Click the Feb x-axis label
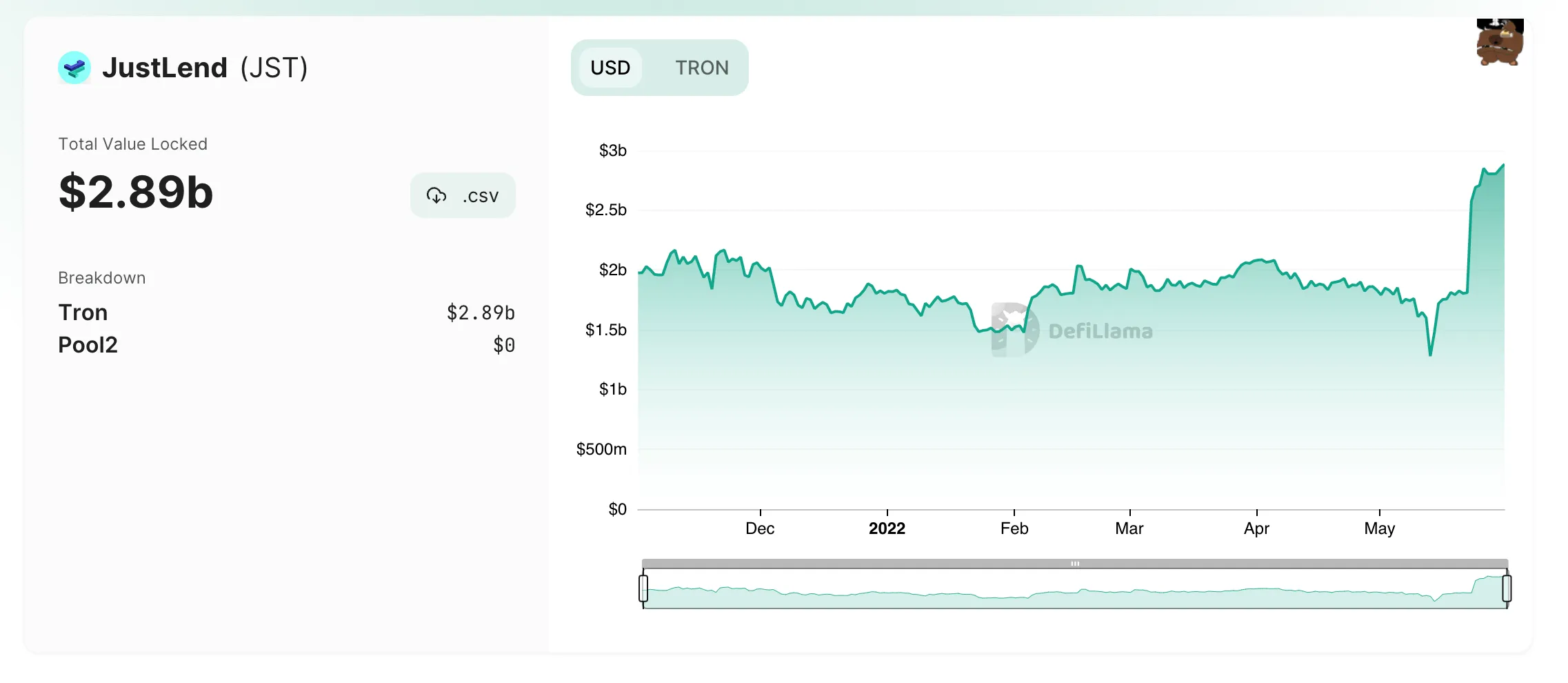The height and width of the screenshot is (683, 1568). (1014, 528)
